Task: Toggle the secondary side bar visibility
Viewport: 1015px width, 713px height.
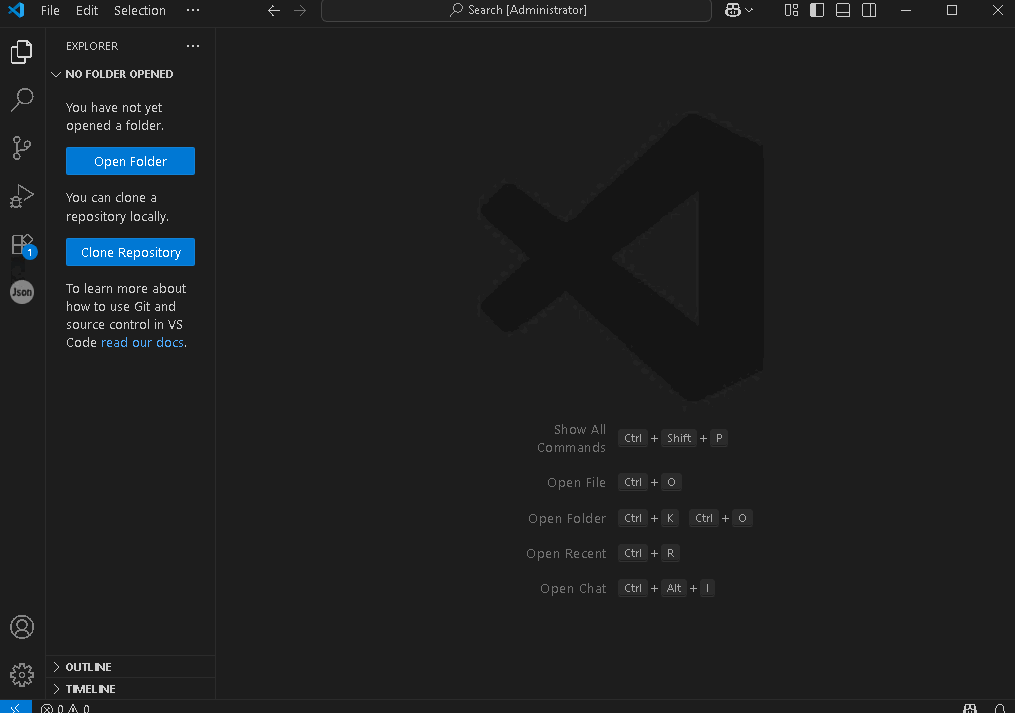Action: 869,10
